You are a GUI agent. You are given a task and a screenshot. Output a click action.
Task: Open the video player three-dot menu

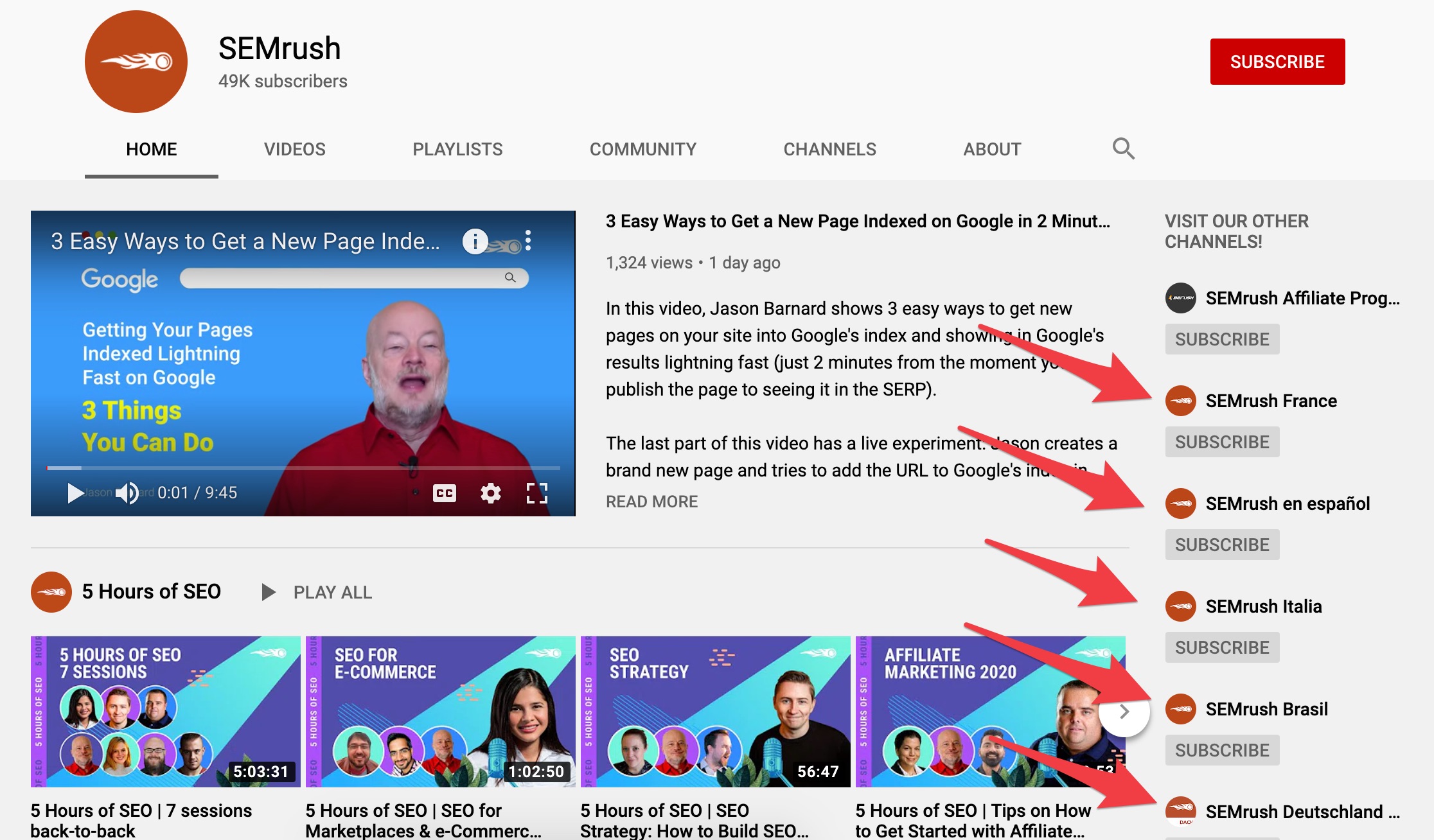[x=528, y=240]
